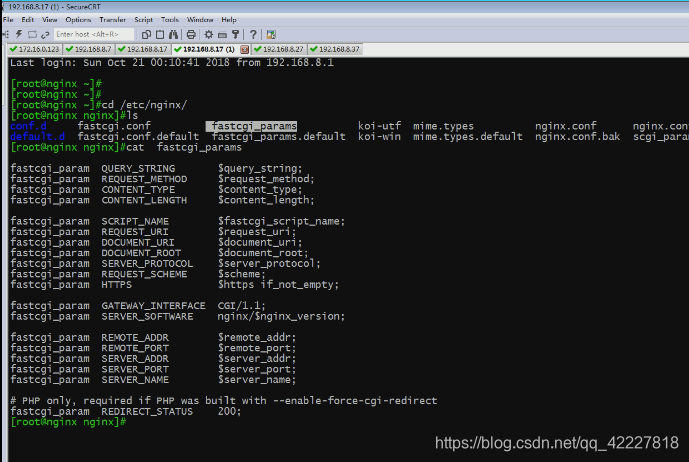Open the Help menu
The height and width of the screenshot is (462, 689).
pyautogui.click(x=229, y=20)
